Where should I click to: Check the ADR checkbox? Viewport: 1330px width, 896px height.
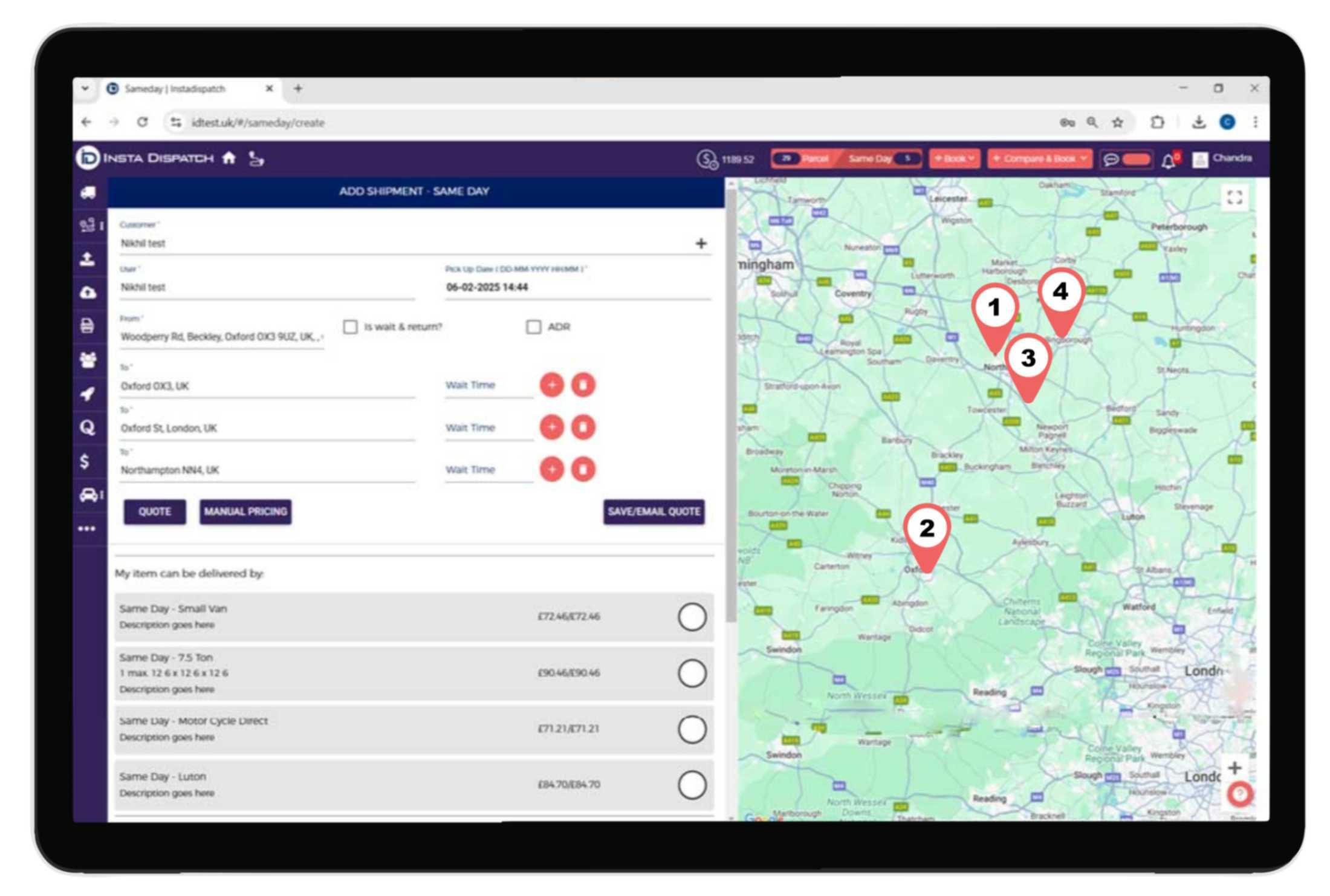(x=533, y=327)
